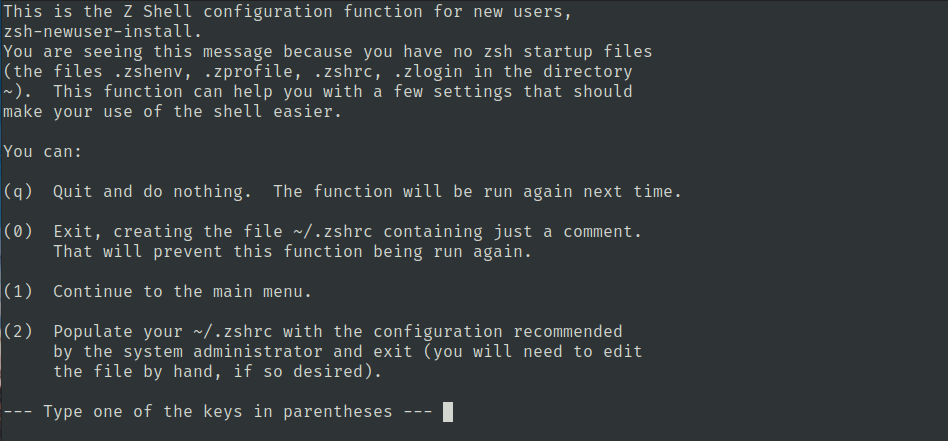This screenshot has width=948, height=441.
Task: Click the blinking cursor block at the prompt
Action: (447, 412)
